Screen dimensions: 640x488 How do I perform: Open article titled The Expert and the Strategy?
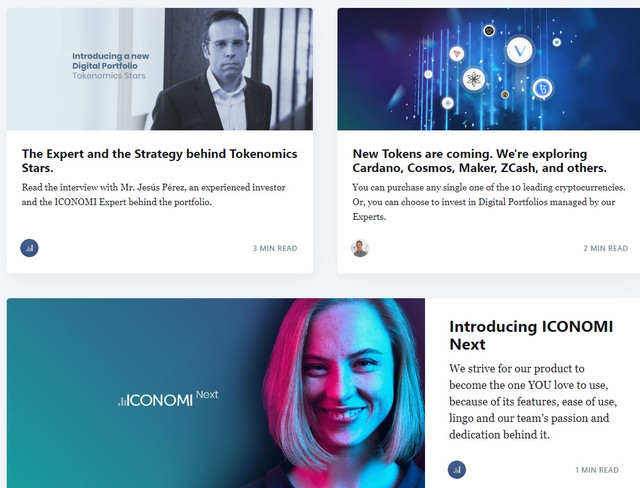(159, 161)
